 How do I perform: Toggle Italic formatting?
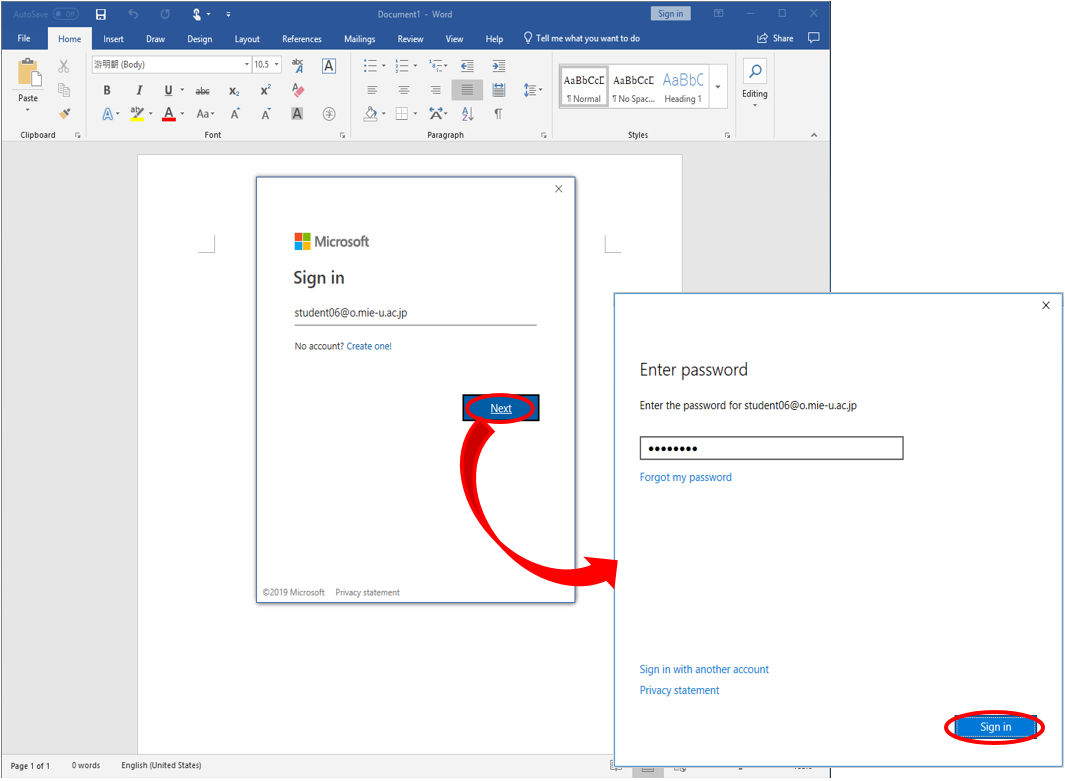139,90
